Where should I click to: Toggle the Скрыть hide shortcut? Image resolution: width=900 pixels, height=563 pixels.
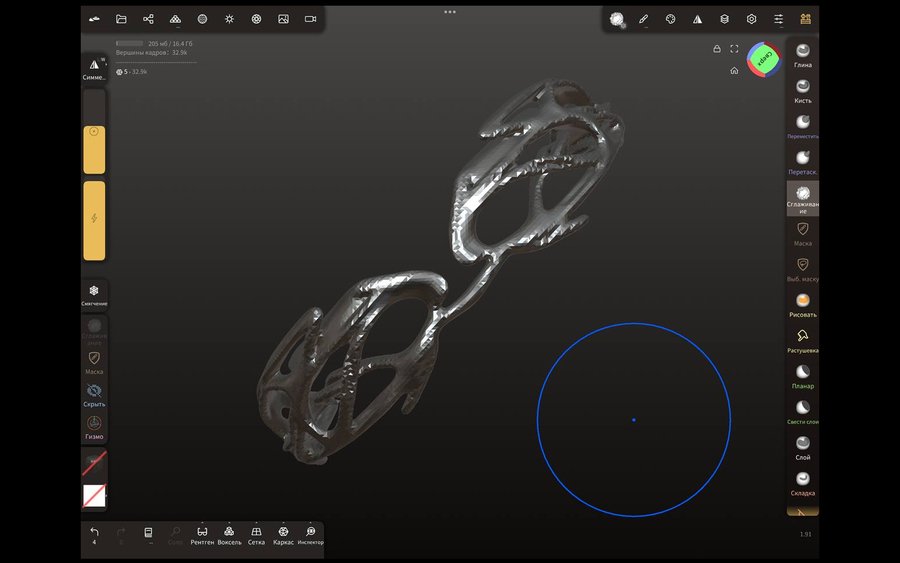94,395
